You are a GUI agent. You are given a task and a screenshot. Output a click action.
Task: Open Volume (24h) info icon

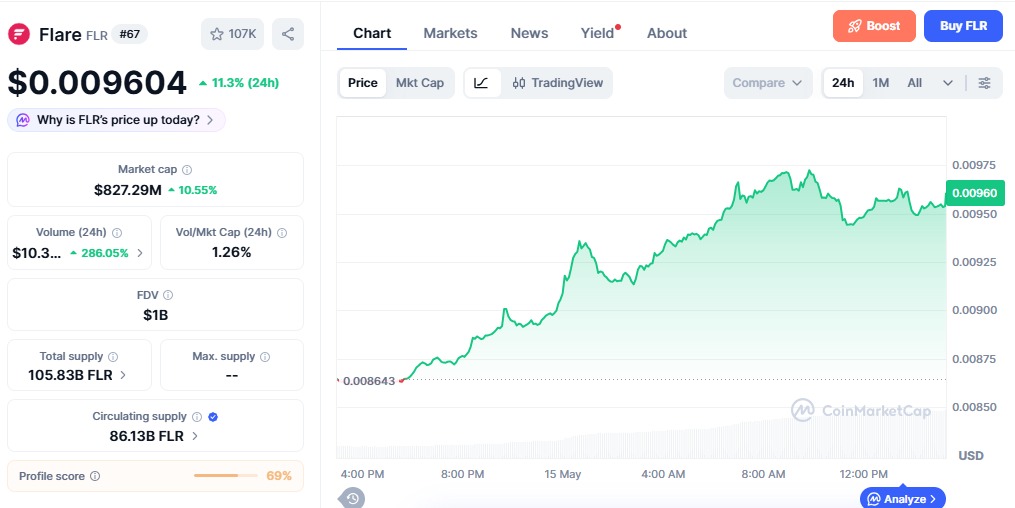117,232
